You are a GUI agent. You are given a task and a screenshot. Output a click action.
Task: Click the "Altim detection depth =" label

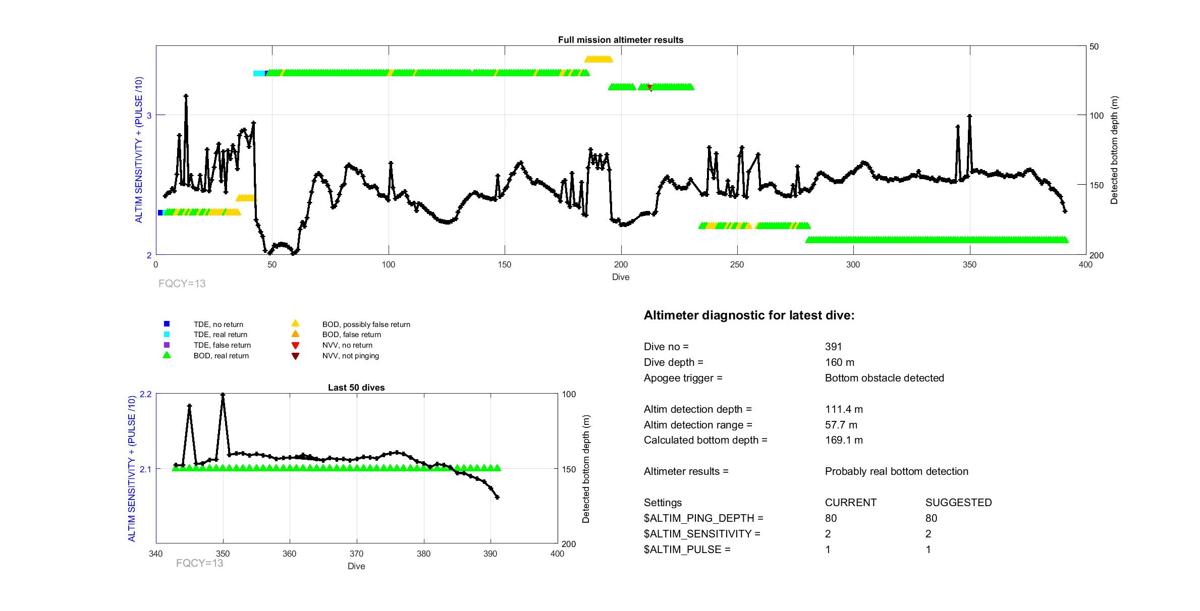(x=698, y=409)
